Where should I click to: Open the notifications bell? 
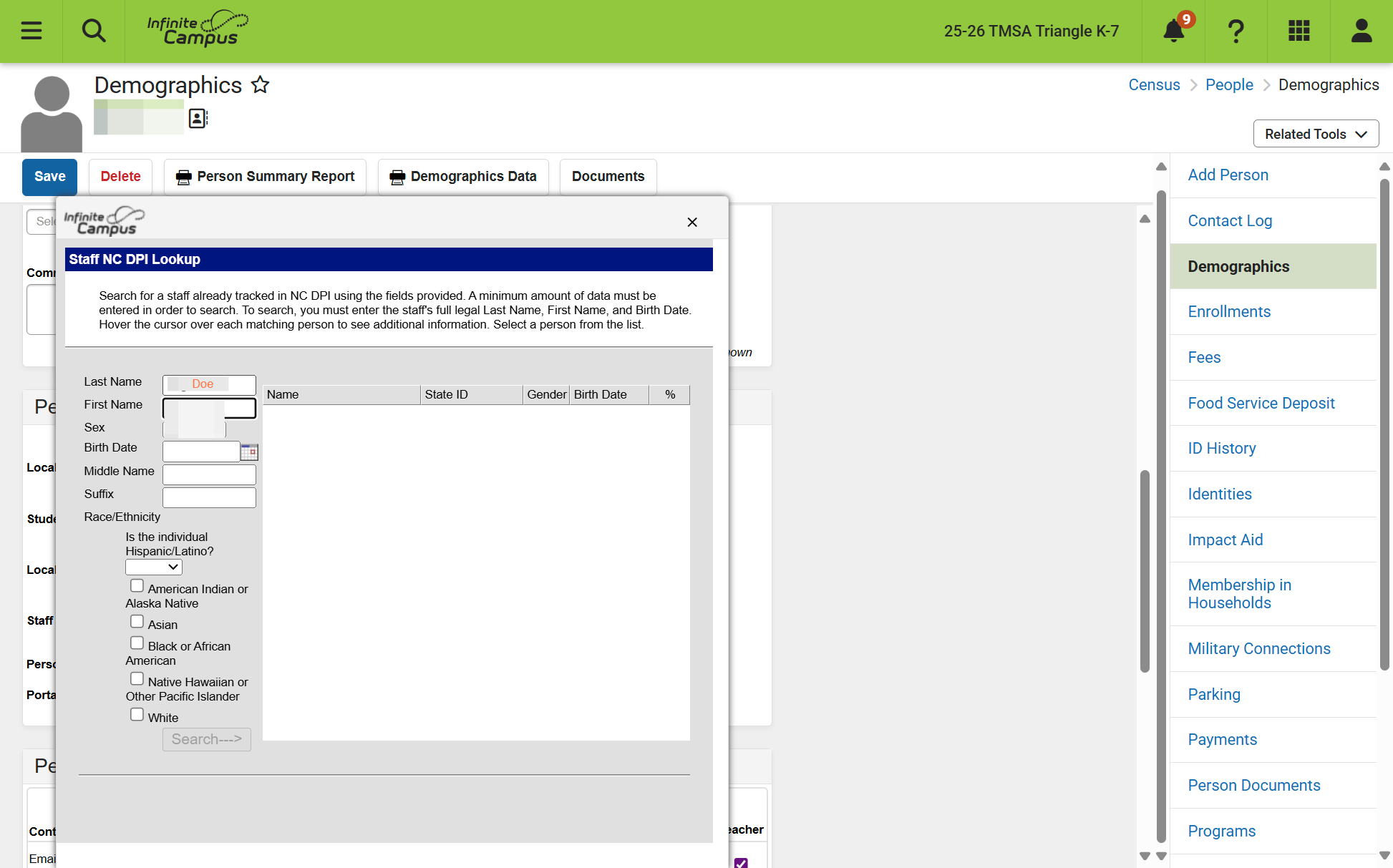click(1174, 31)
